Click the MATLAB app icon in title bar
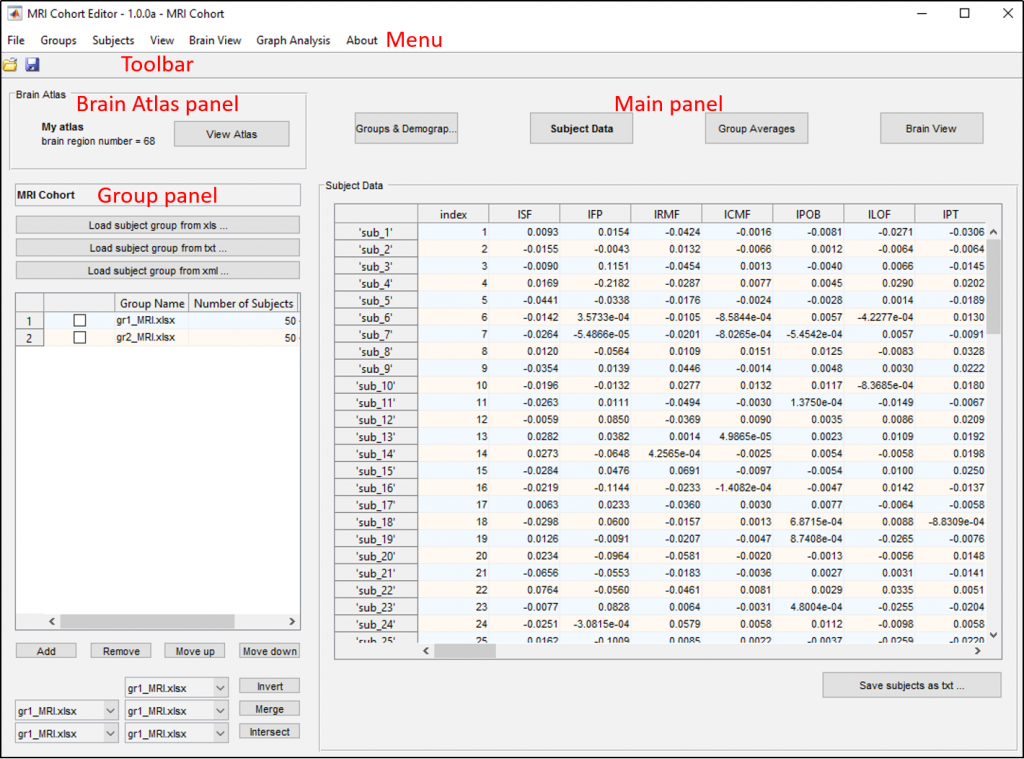The image size is (1024, 759). pos(15,14)
